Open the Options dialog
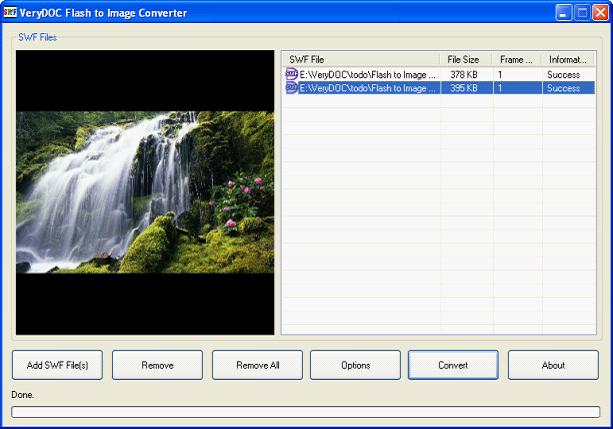Image resolution: width=613 pixels, height=429 pixels. tap(355, 365)
